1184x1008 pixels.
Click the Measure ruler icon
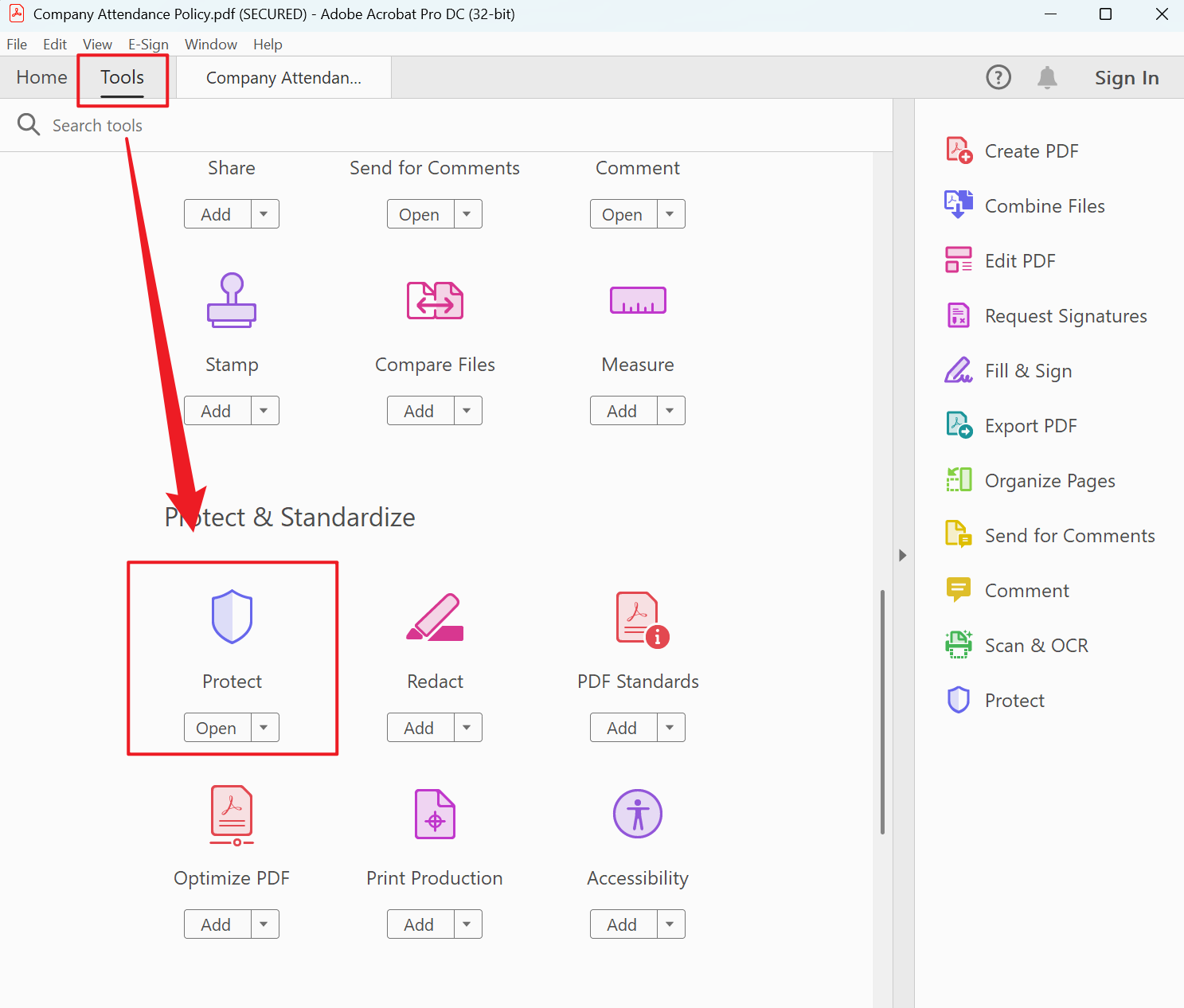[x=638, y=300]
